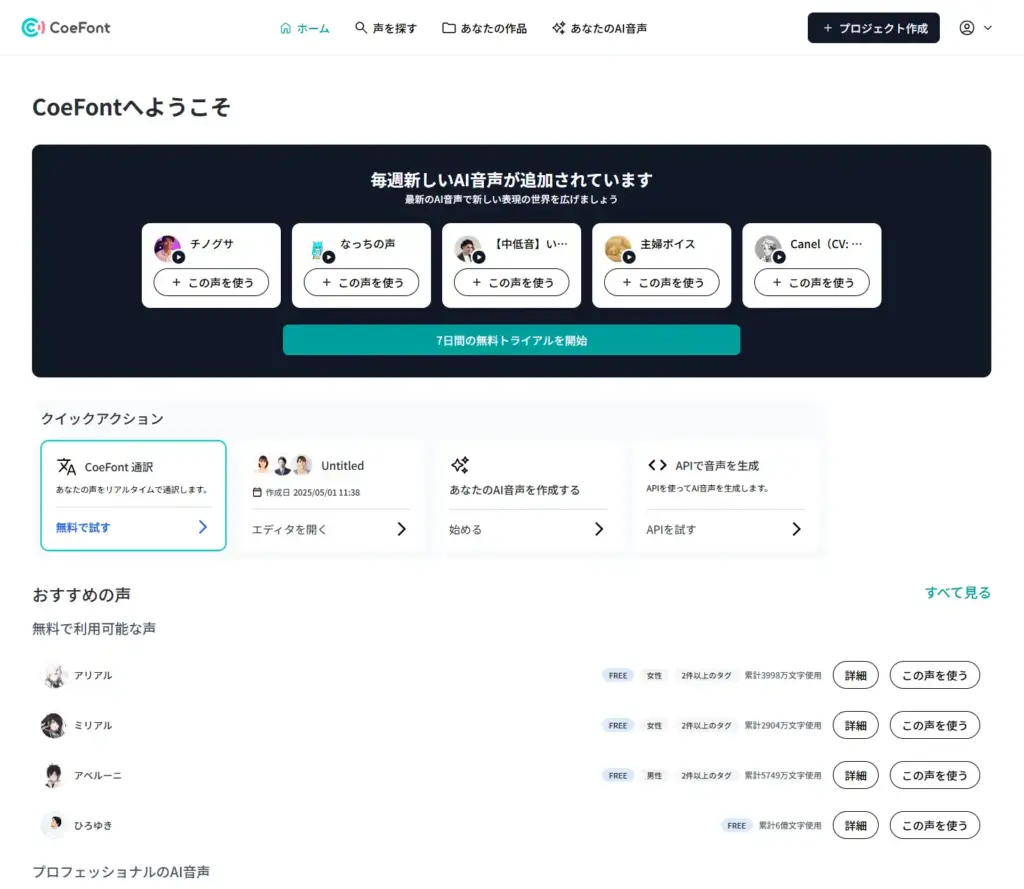Go to あなたの作品 tab
This screenshot has width=1024, height=889.
point(485,28)
